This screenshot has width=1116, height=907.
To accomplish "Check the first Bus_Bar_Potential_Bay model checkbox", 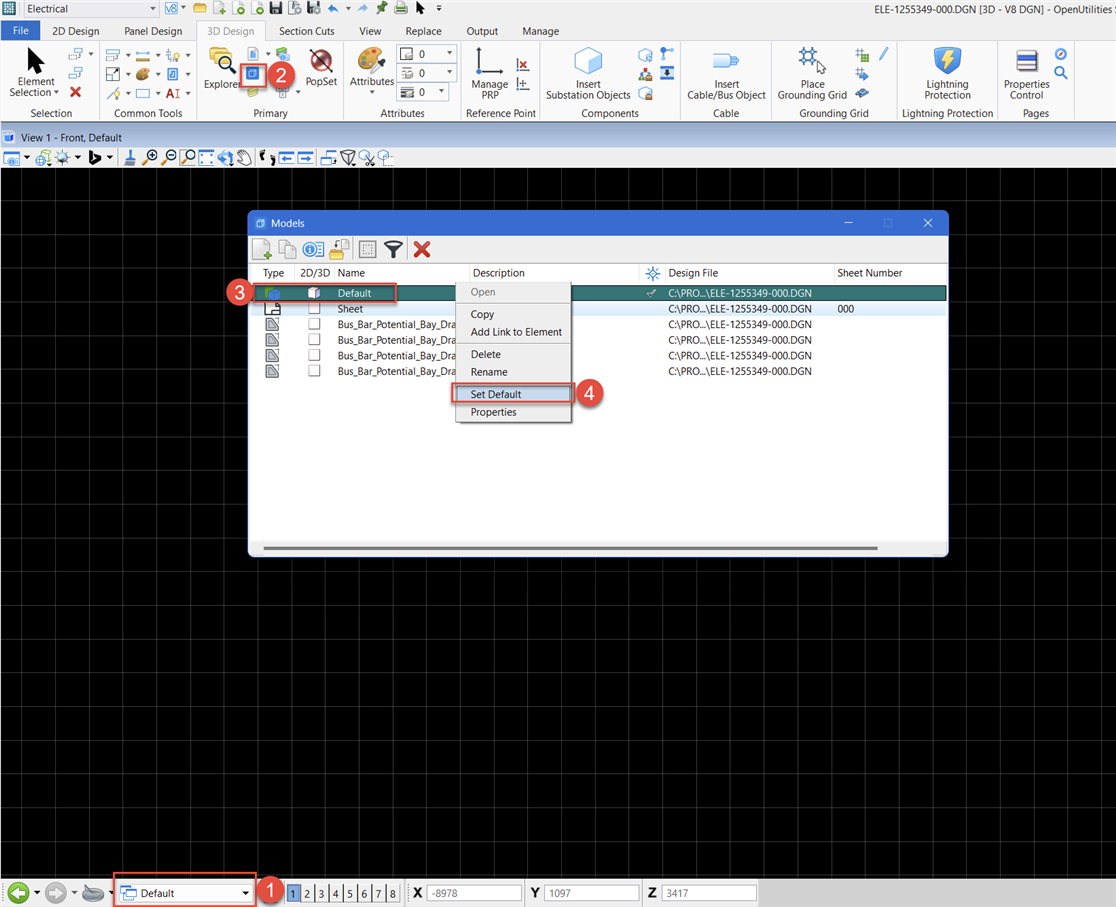I will pyautogui.click(x=313, y=324).
